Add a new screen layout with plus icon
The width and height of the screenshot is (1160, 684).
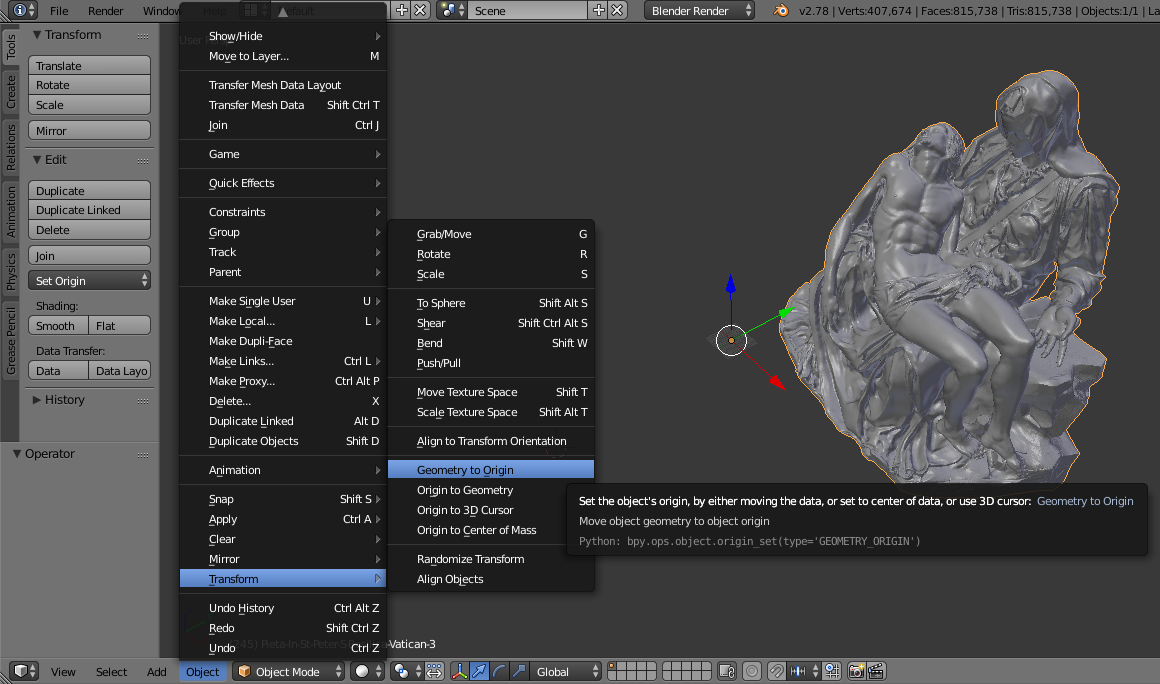point(402,10)
